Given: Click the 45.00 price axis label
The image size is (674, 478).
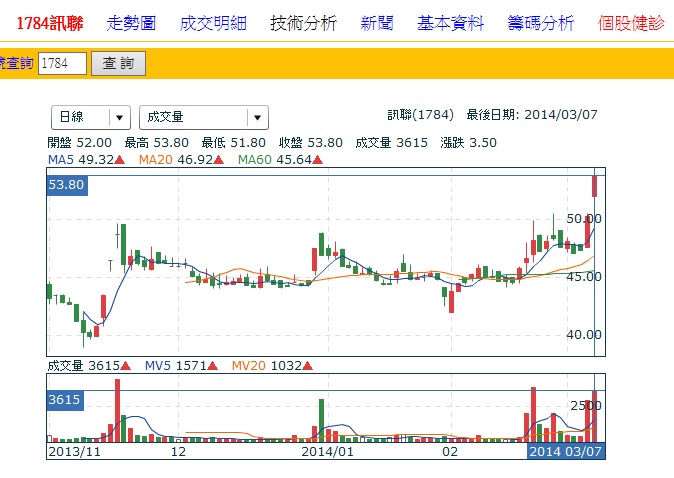Looking at the screenshot, I should tap(584, 277).
